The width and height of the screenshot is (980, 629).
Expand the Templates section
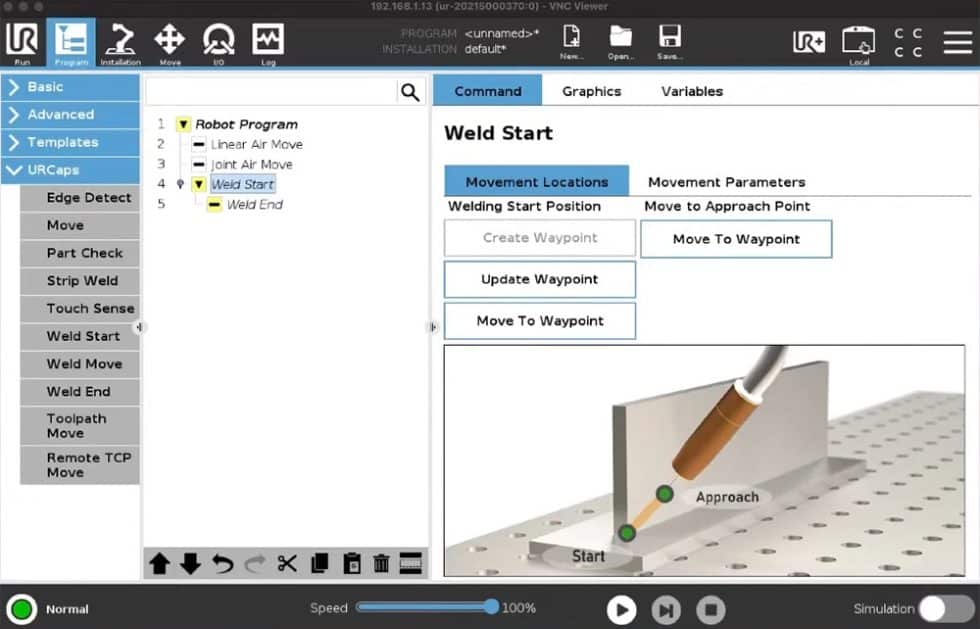(70, 142)
